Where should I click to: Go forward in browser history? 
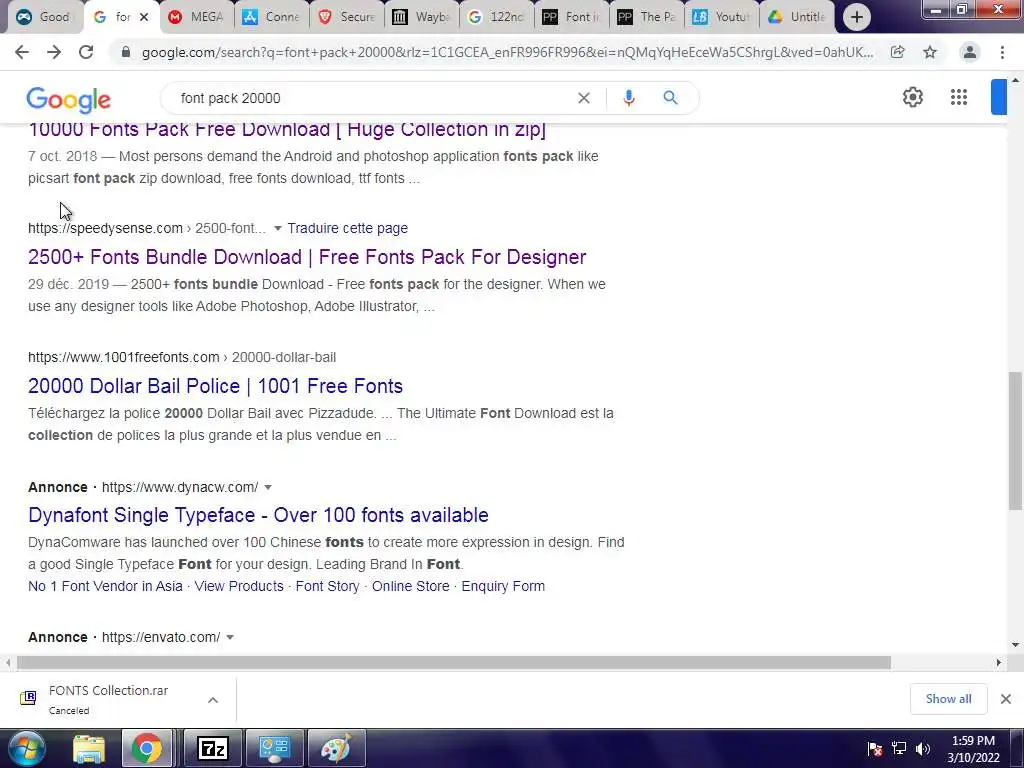[54, 52]
